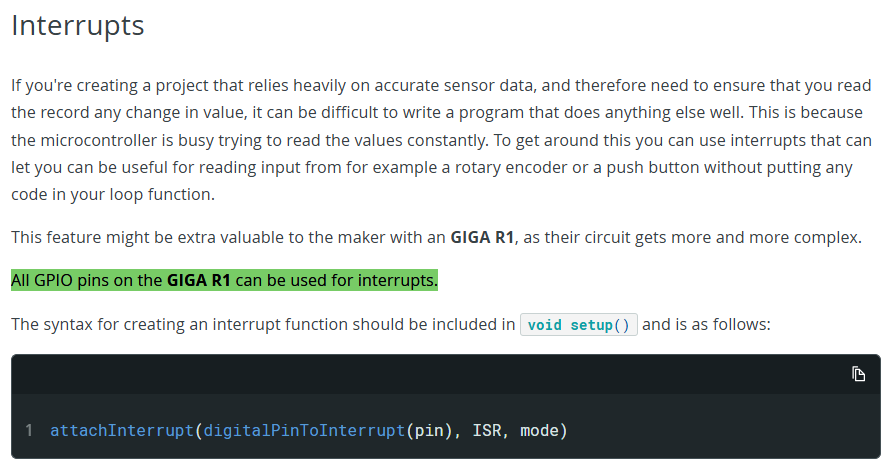Click the "pin" argument in the code
This screenshot has width=891, height=472.
(x=428, y=431)
